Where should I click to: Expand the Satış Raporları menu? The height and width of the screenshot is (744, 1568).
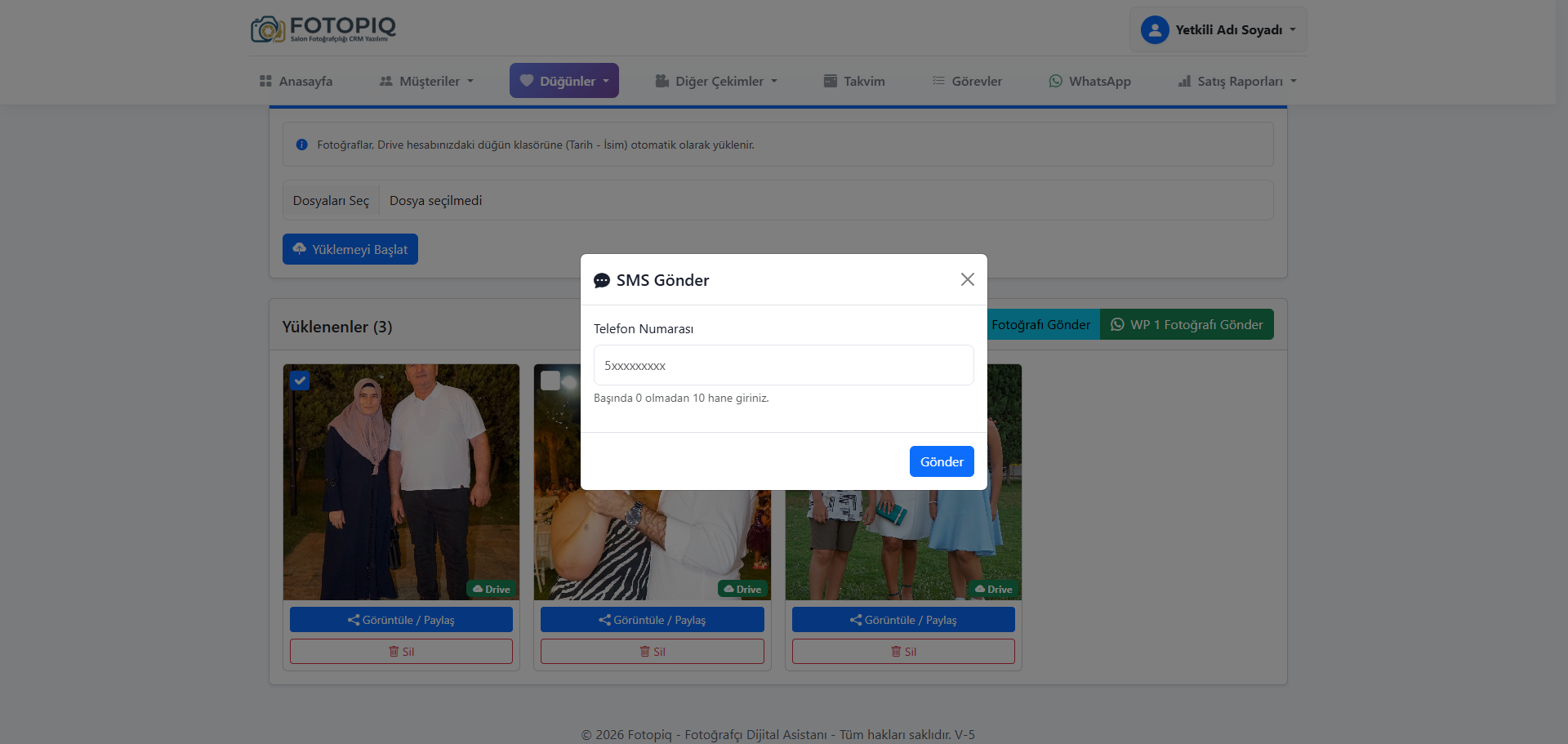coord(1236,81)
